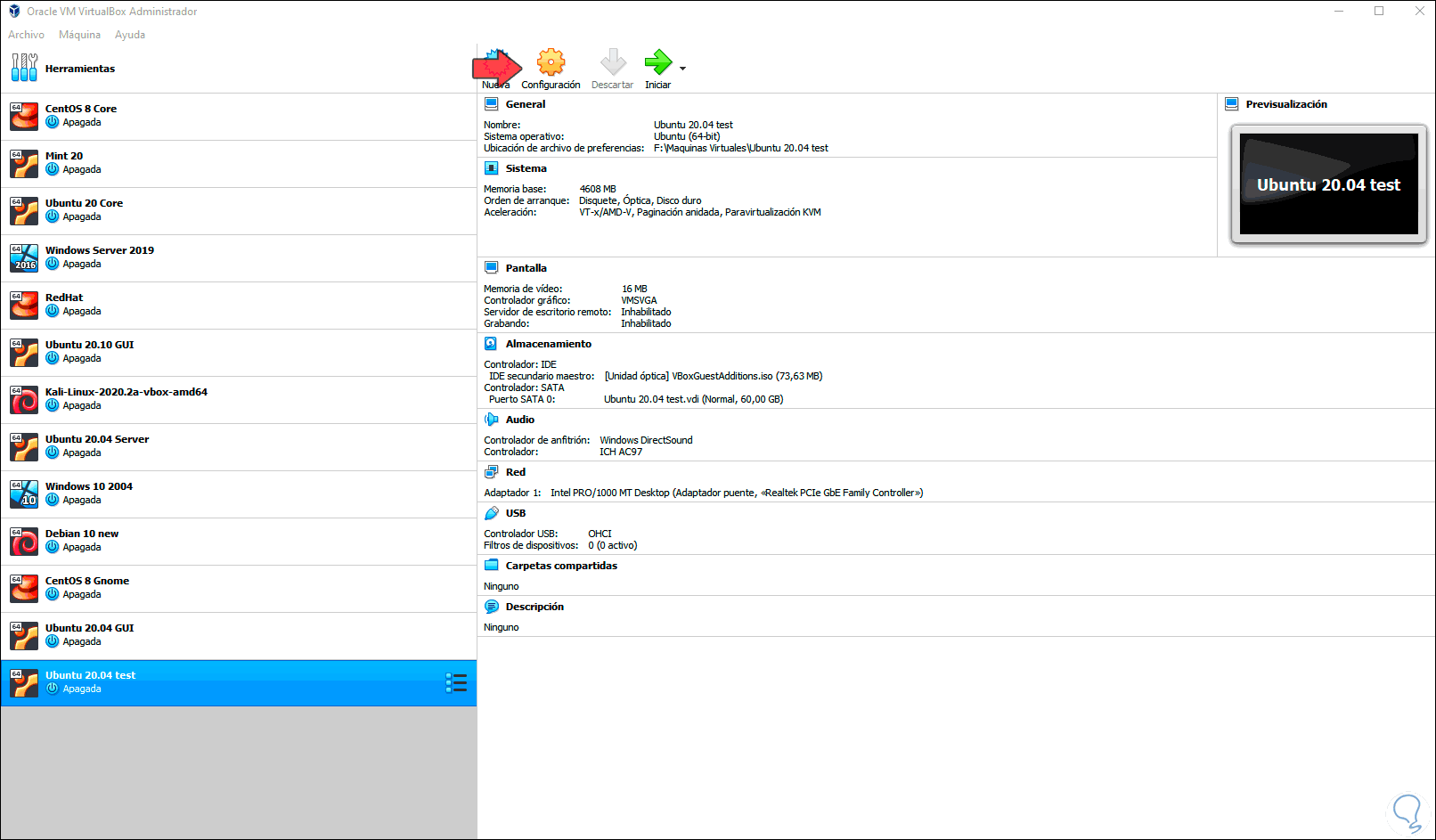
Task: Open the Sistema settings header link
Action: coord(526,168)
